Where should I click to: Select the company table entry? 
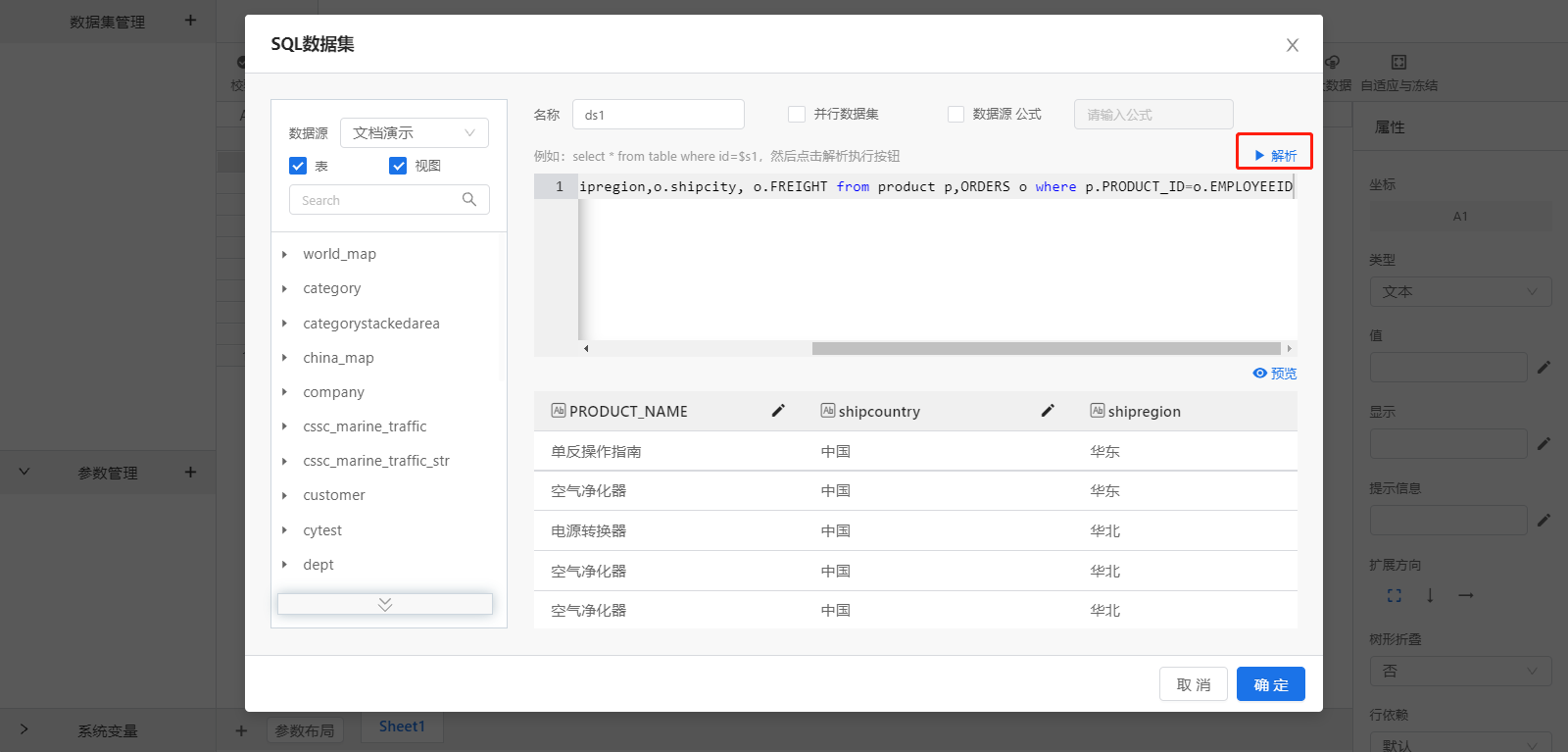(x=333, y=392)
